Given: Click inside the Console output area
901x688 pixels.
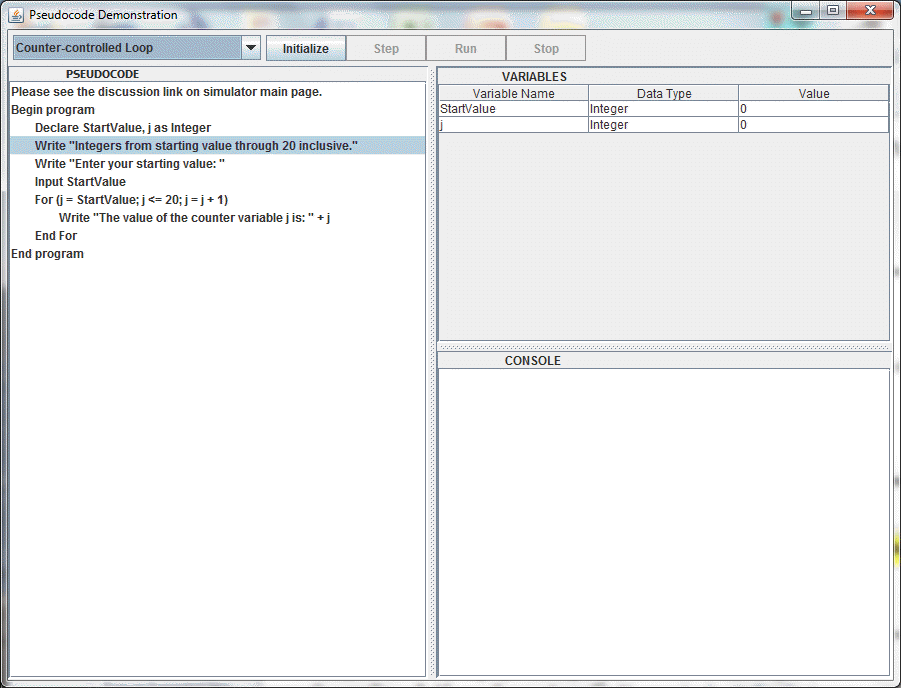Looking at the screenshot, I should pyautogui.click(x=663, y=520).
